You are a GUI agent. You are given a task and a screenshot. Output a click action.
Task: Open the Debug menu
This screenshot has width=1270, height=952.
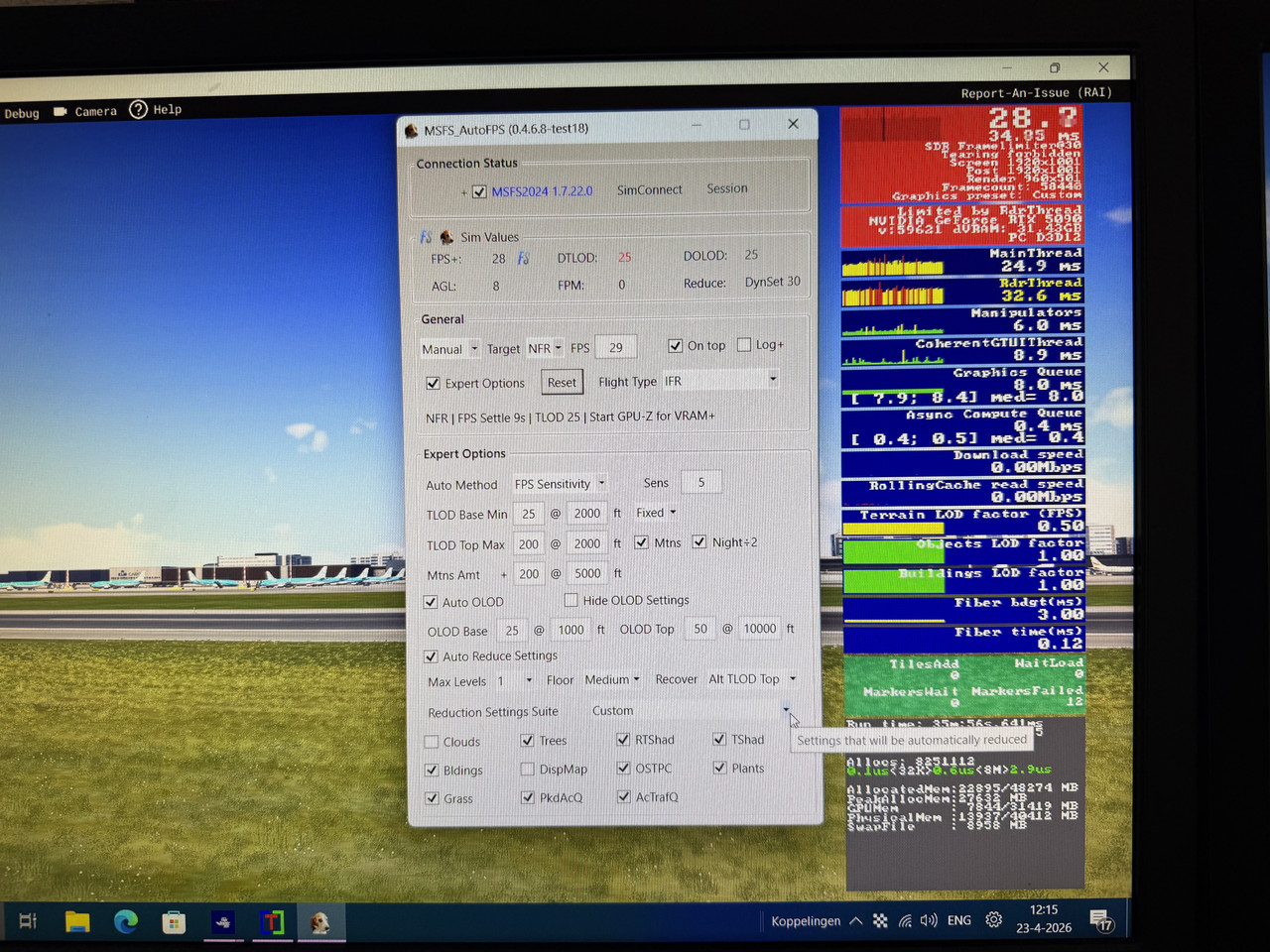pyautogui.click(x=22, y=113)
